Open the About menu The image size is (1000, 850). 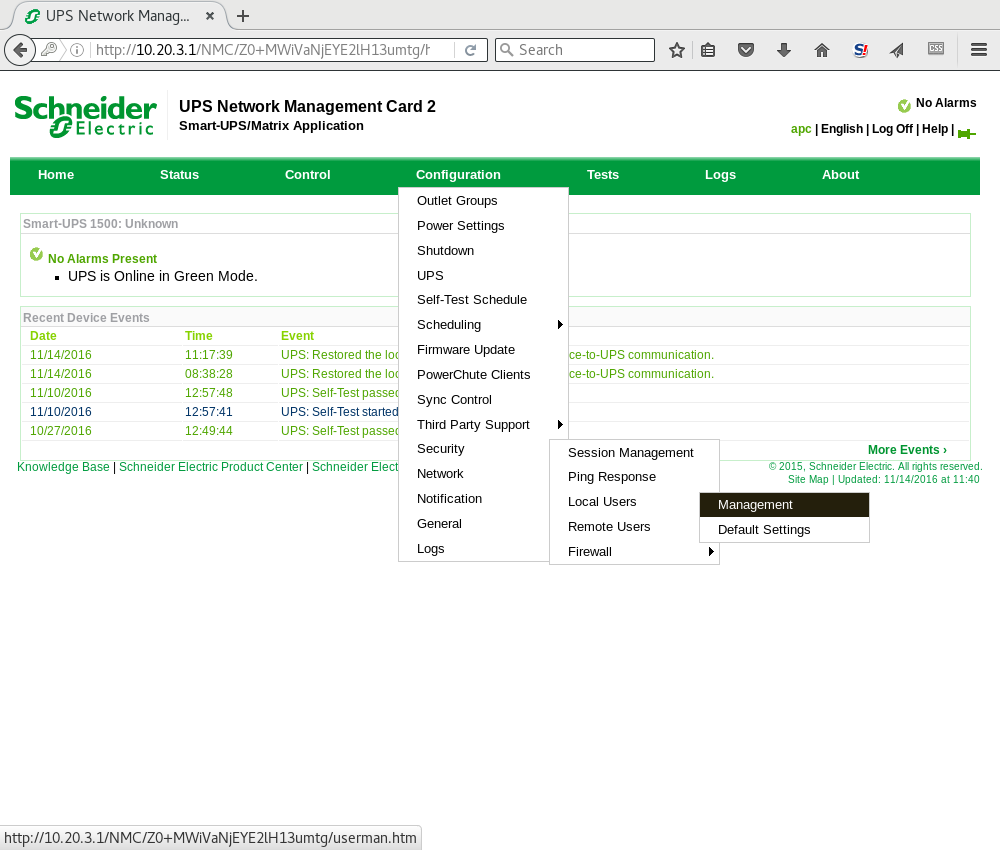840,175
